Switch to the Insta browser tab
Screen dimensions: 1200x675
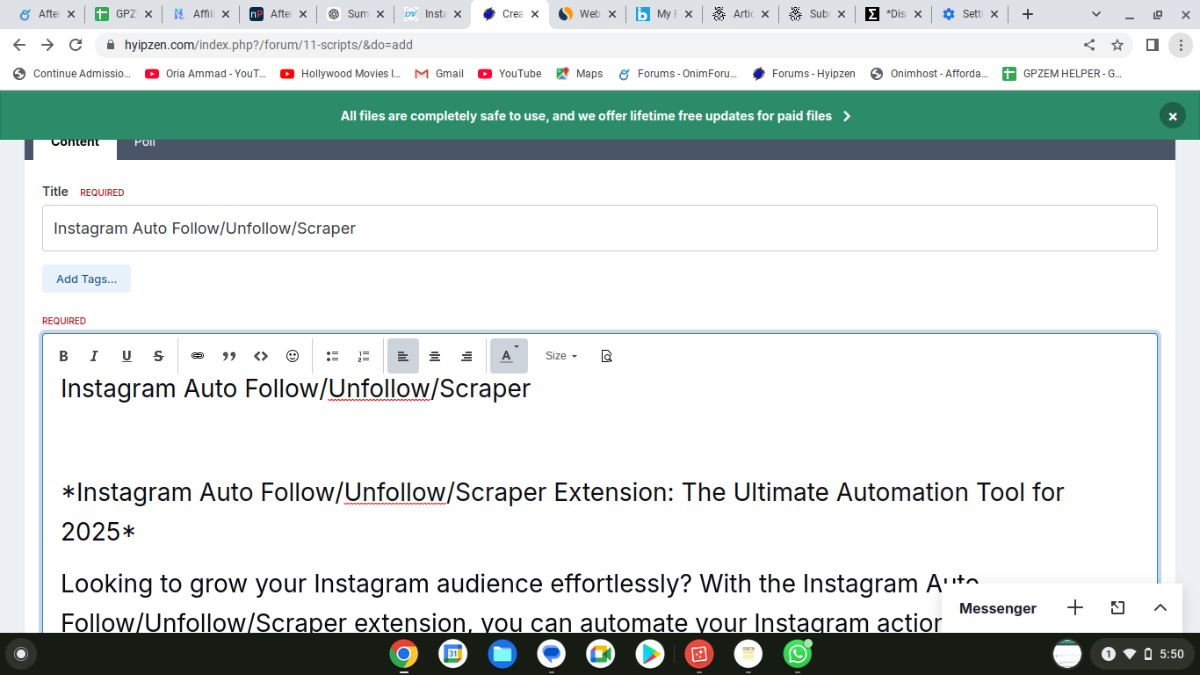tap(432, 14)
